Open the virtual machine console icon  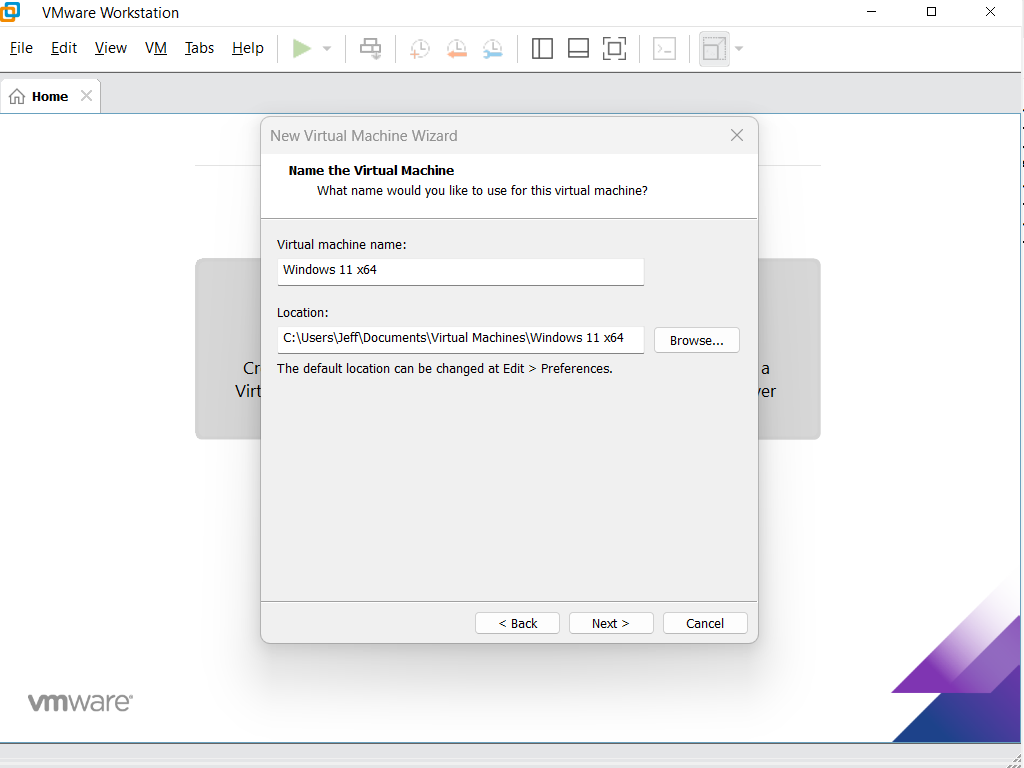(x=664, y=48)
